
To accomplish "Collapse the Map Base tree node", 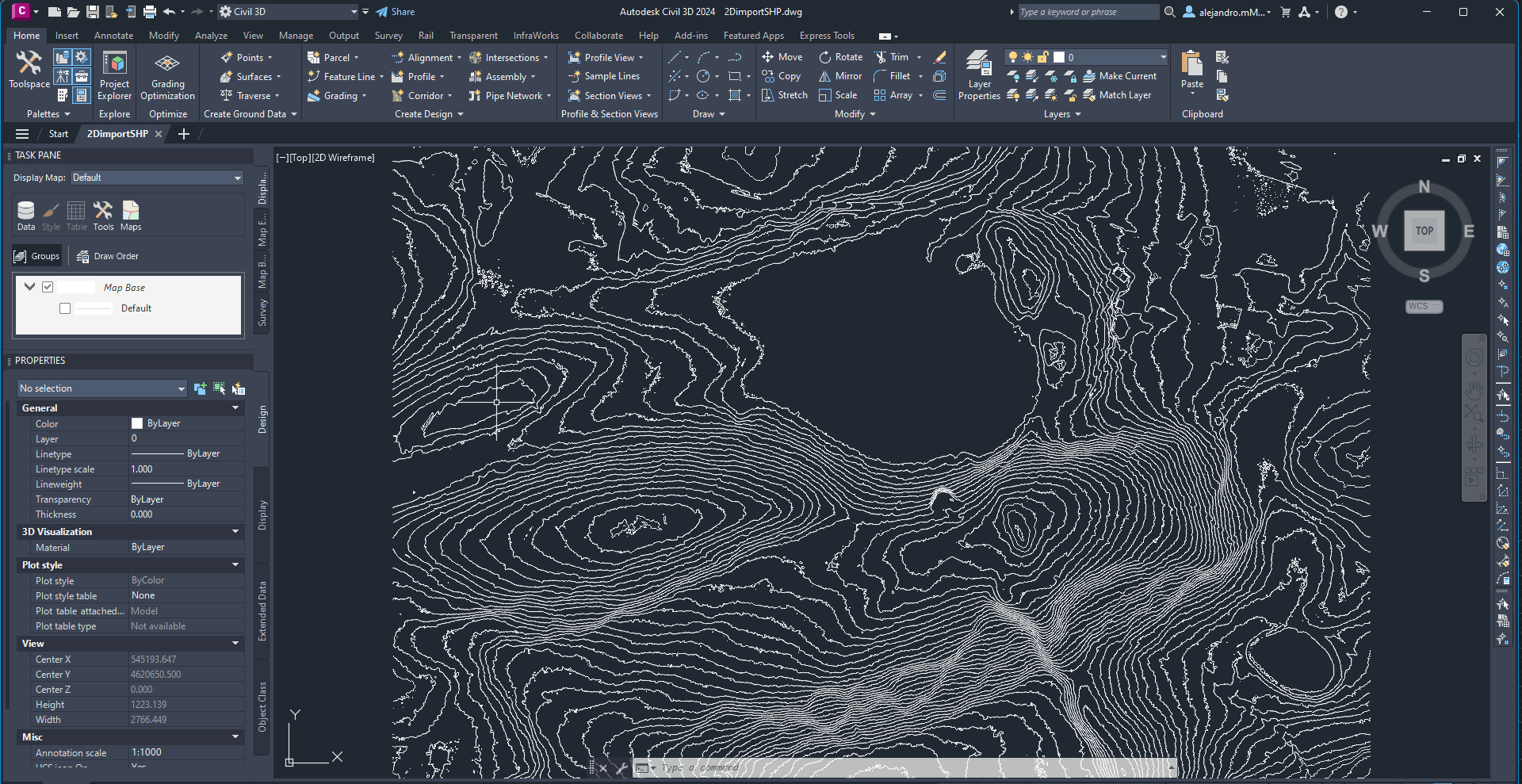I will (30, 287).
